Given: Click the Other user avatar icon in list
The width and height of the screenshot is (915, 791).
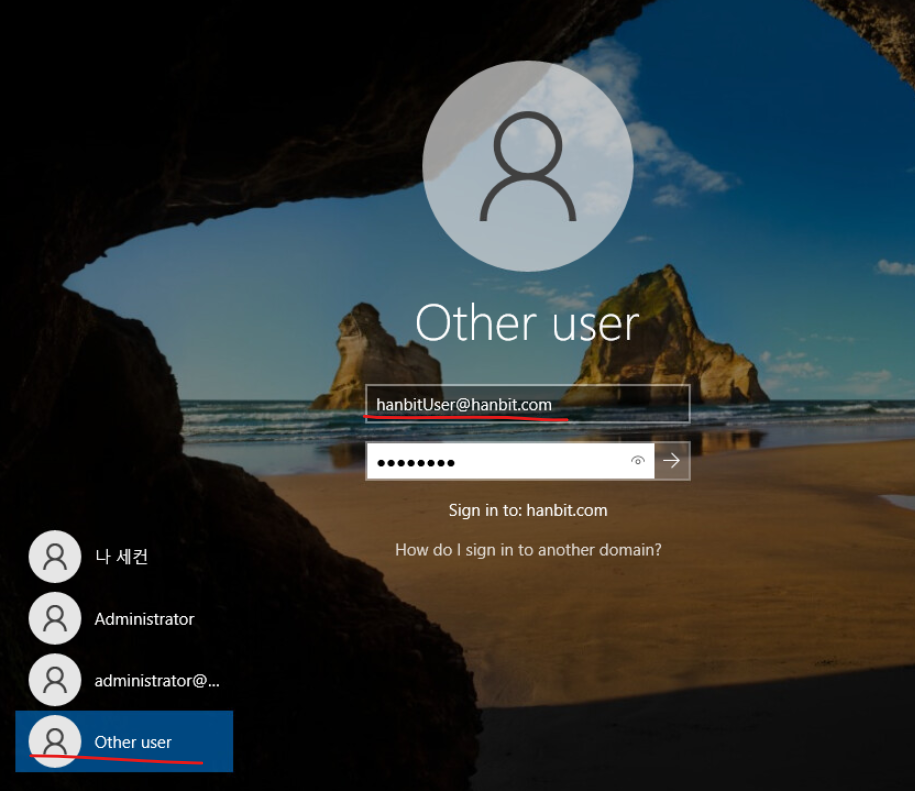Looking at the screenshot, I should tap(55, 741).
